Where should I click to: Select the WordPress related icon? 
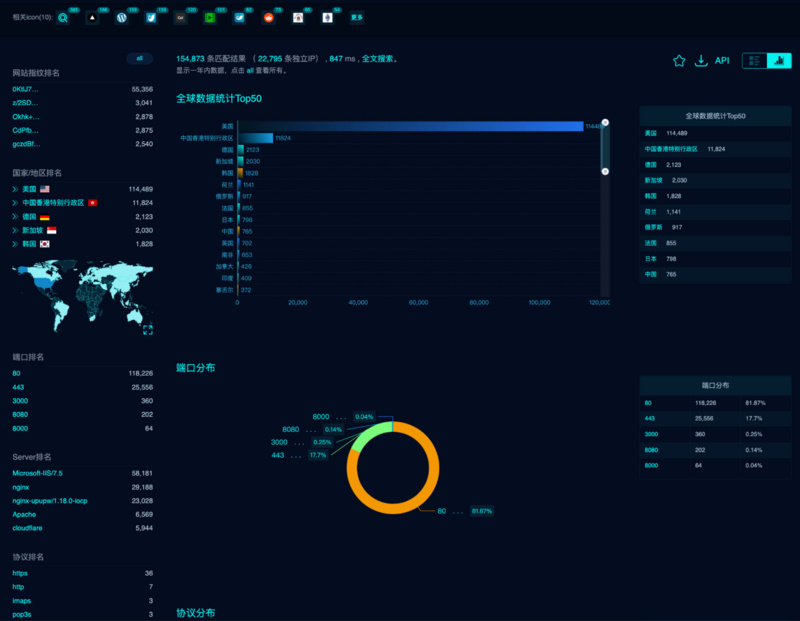pyautogui.click(x=121, y=17)
